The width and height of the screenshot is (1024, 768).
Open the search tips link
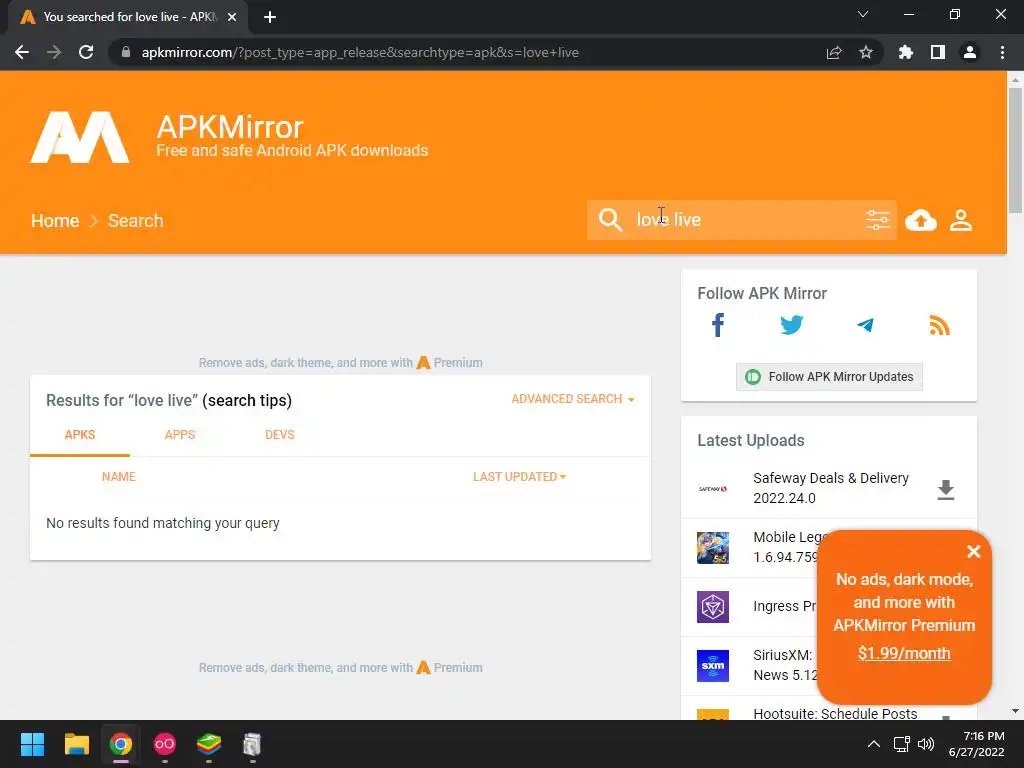[x=247, y=400]
